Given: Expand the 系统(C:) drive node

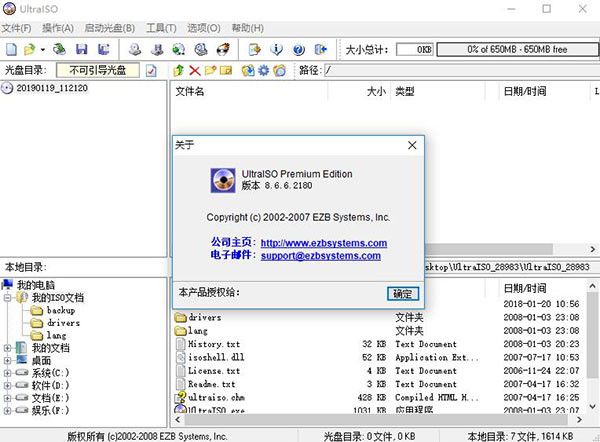Looking at the screenshot, I should point(9,373).
